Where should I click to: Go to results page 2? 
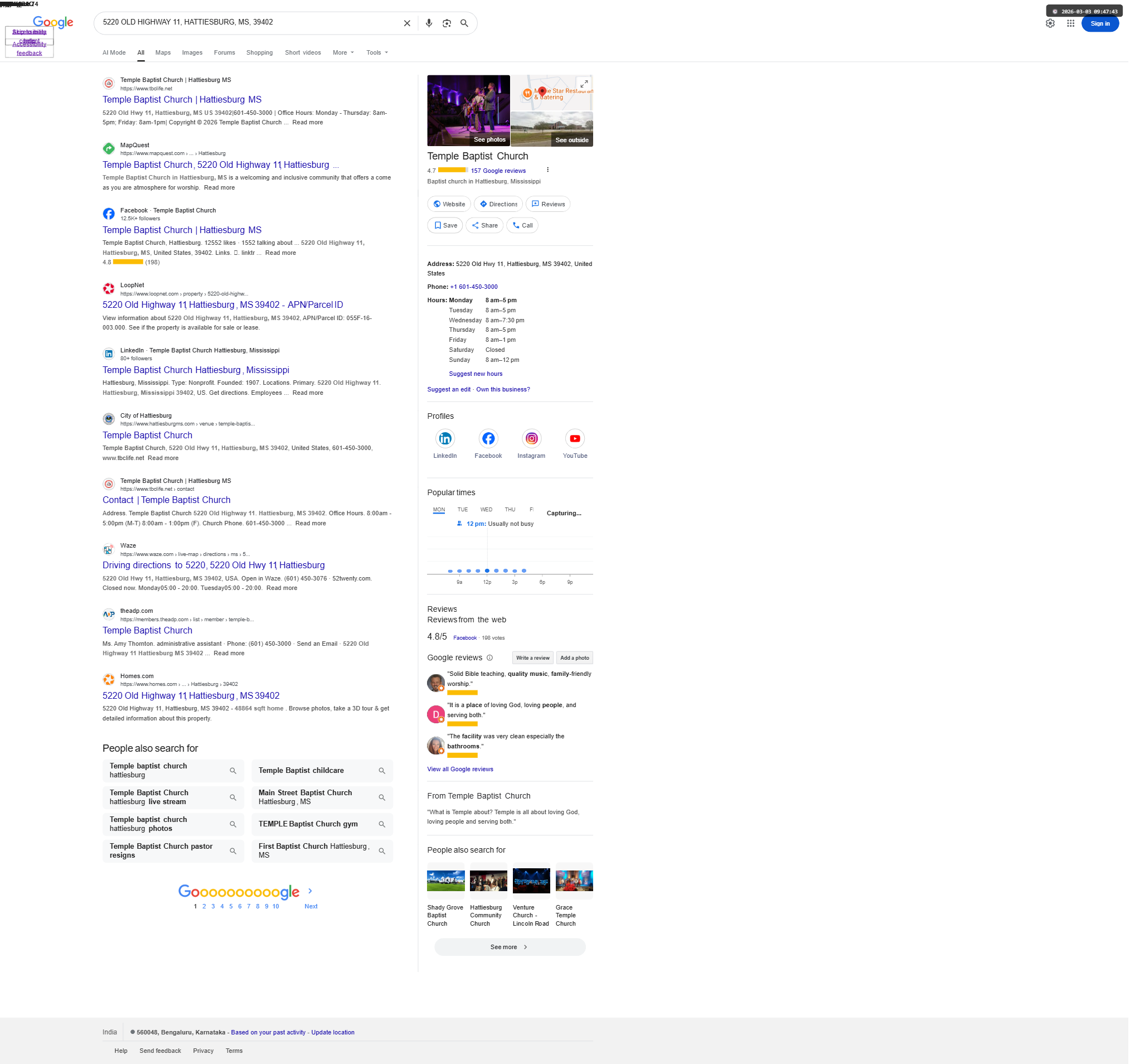tap(206, 912)
